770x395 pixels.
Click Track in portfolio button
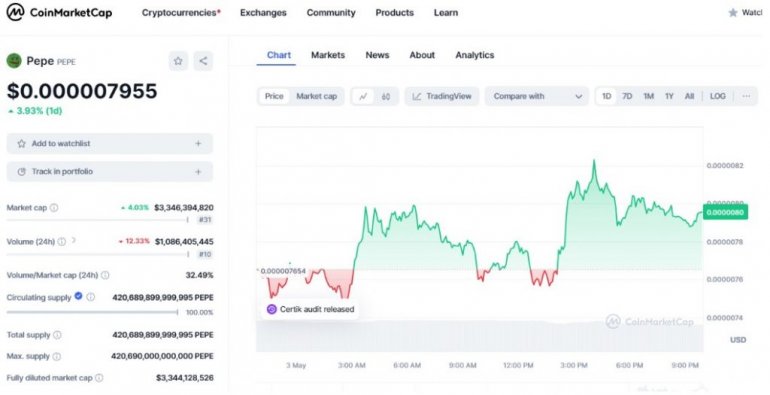[110, 171]
